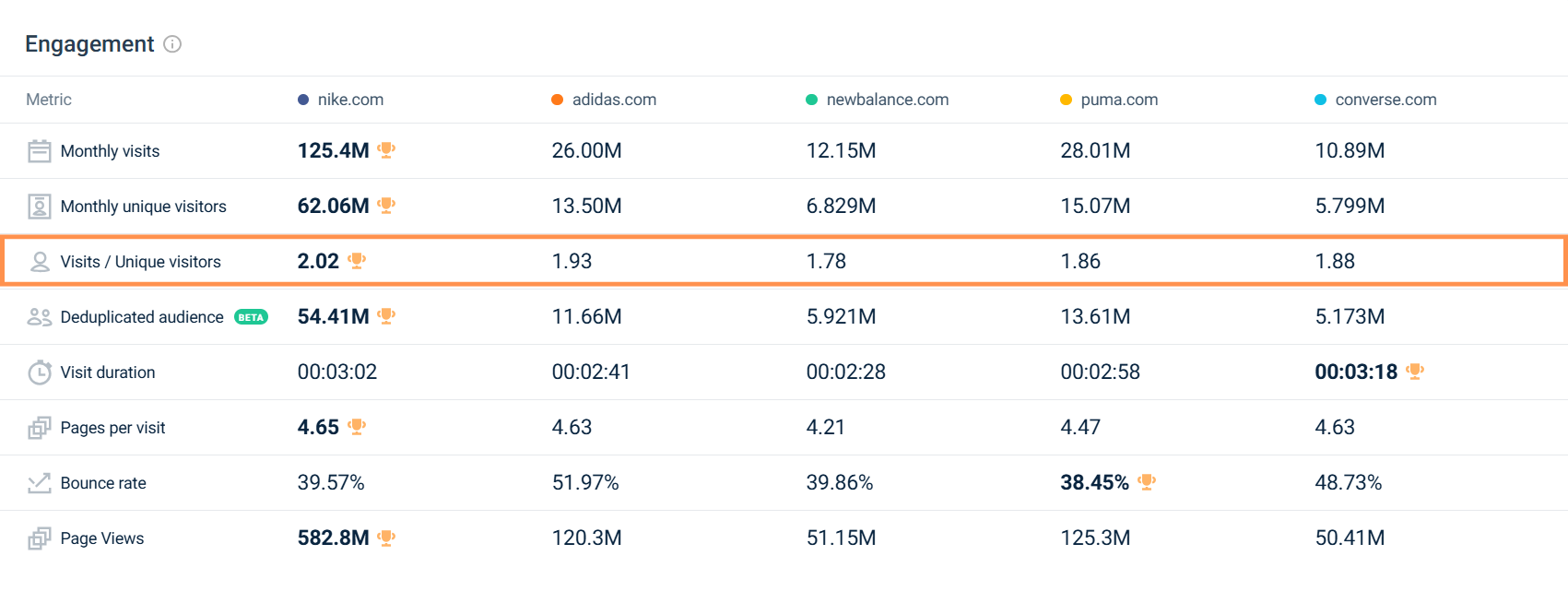This screenshot has width=1568, height=591.
Task: Select the Visit duration label
Action: pos(108,372)
